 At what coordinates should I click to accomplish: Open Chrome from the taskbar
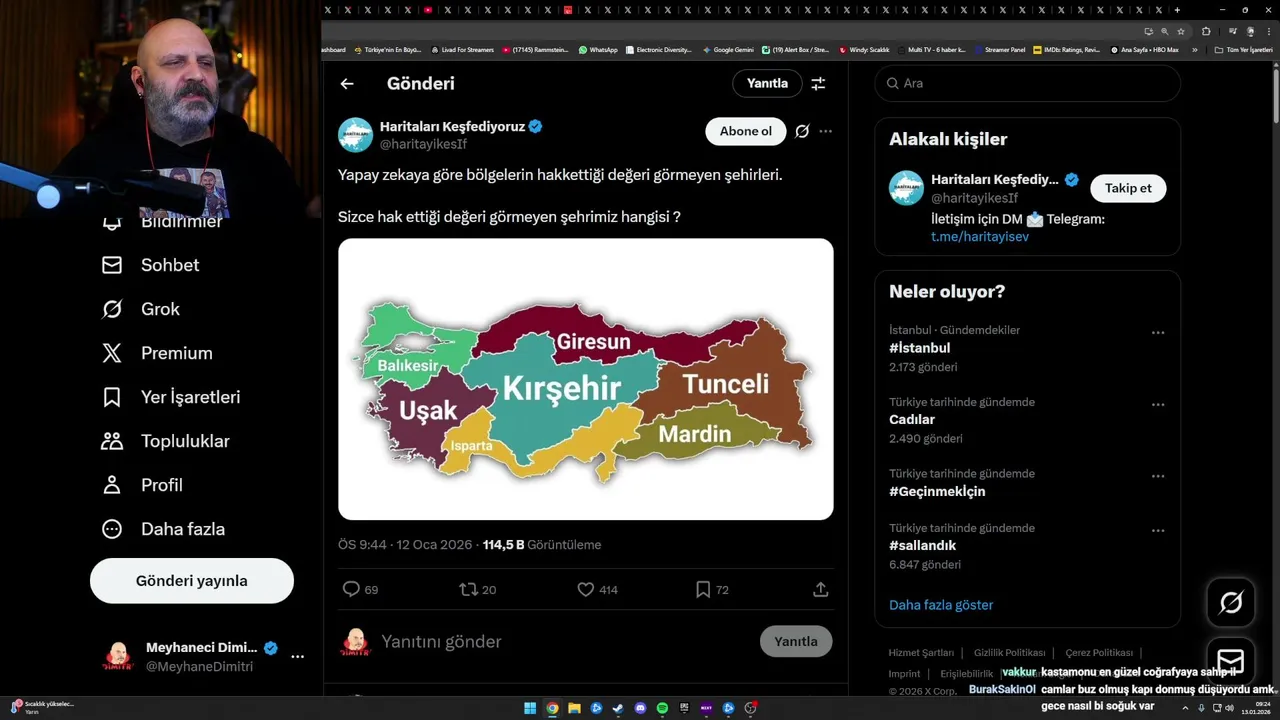(552, 708)
